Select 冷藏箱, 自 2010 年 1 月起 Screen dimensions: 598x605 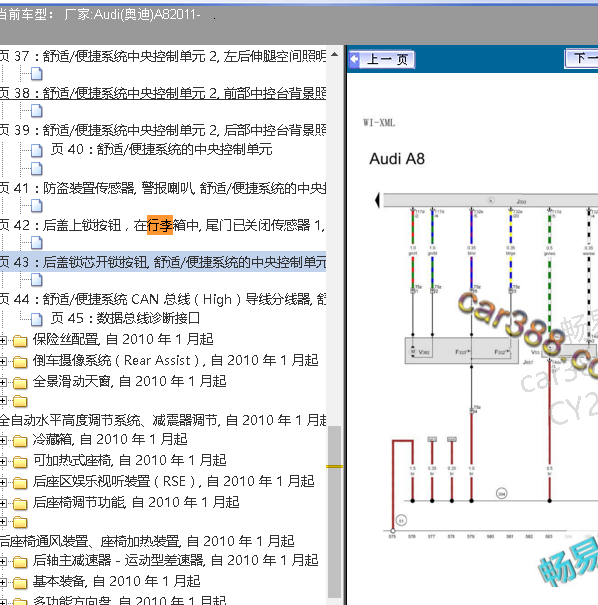coord(110,439)
